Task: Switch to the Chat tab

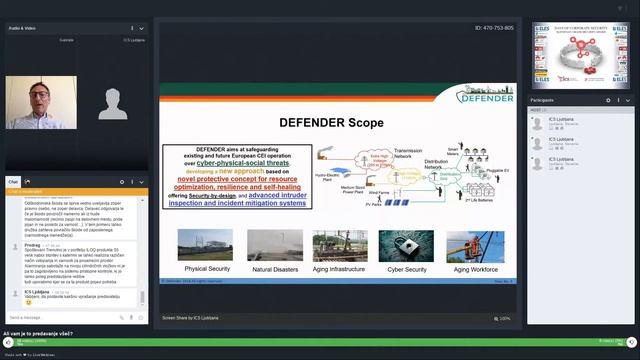Action: pos(13,182)
